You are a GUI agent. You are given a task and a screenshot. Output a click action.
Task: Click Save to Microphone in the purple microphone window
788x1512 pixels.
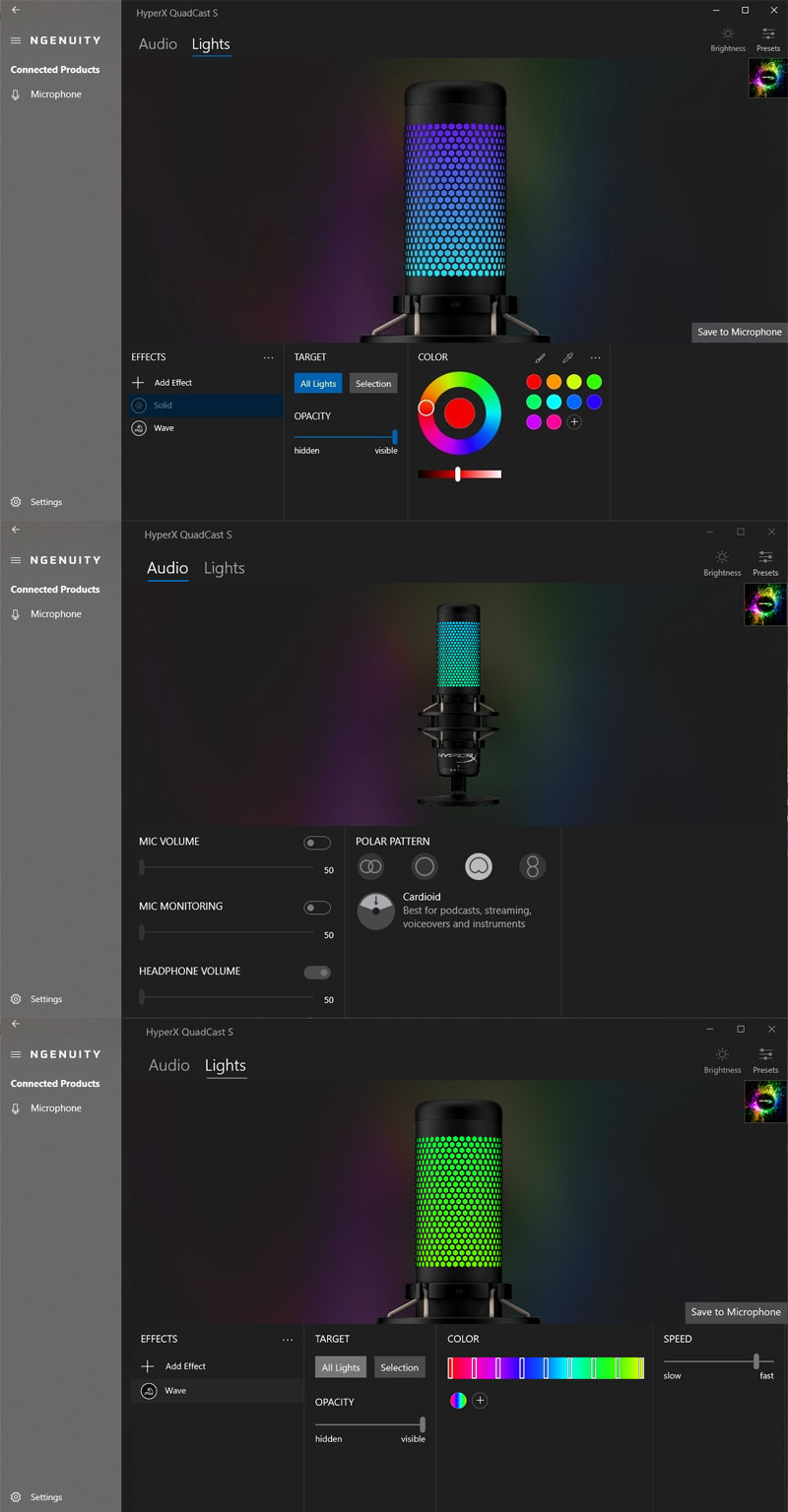[740, 333]
